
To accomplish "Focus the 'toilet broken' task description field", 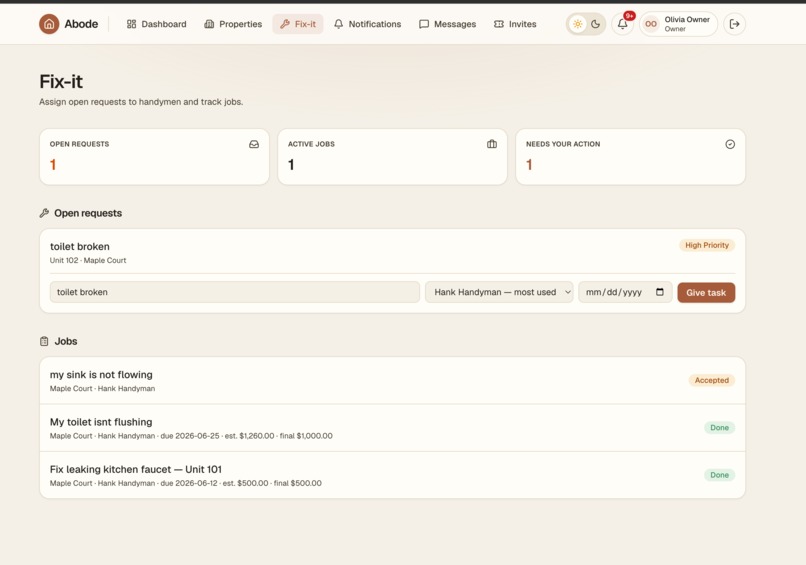I will tap(235, 292).
